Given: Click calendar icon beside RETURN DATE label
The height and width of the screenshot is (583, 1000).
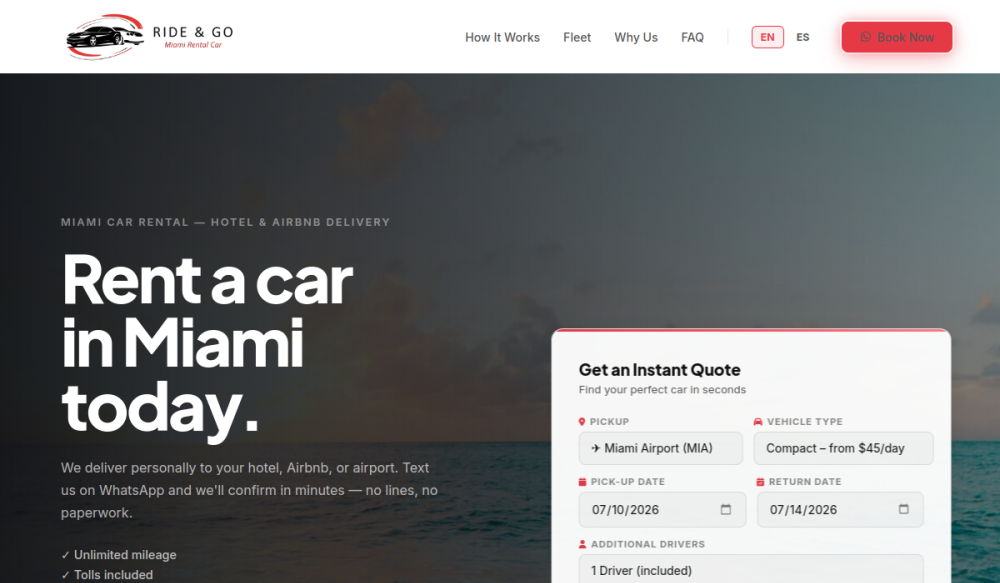Looking at the screenshot, I should click(760, 482).
